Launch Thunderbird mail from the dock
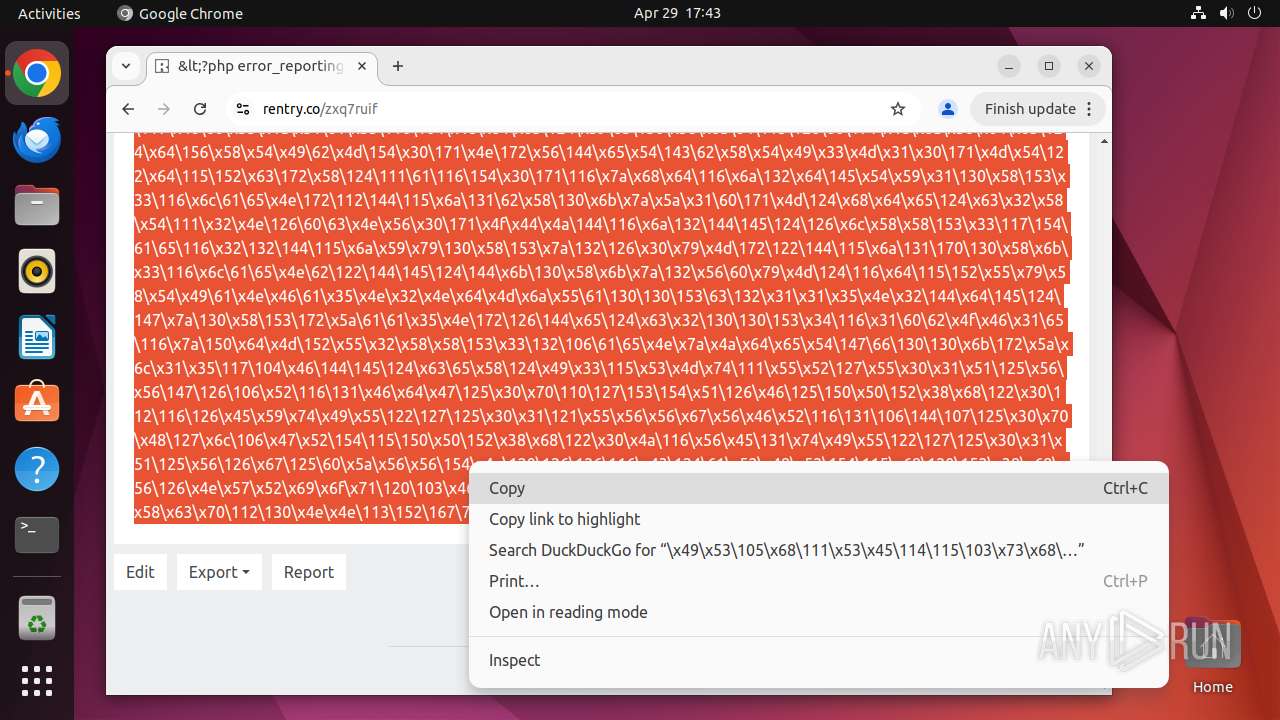The image size is (1280, 720). pyautogui.click(x=37, y=140)
